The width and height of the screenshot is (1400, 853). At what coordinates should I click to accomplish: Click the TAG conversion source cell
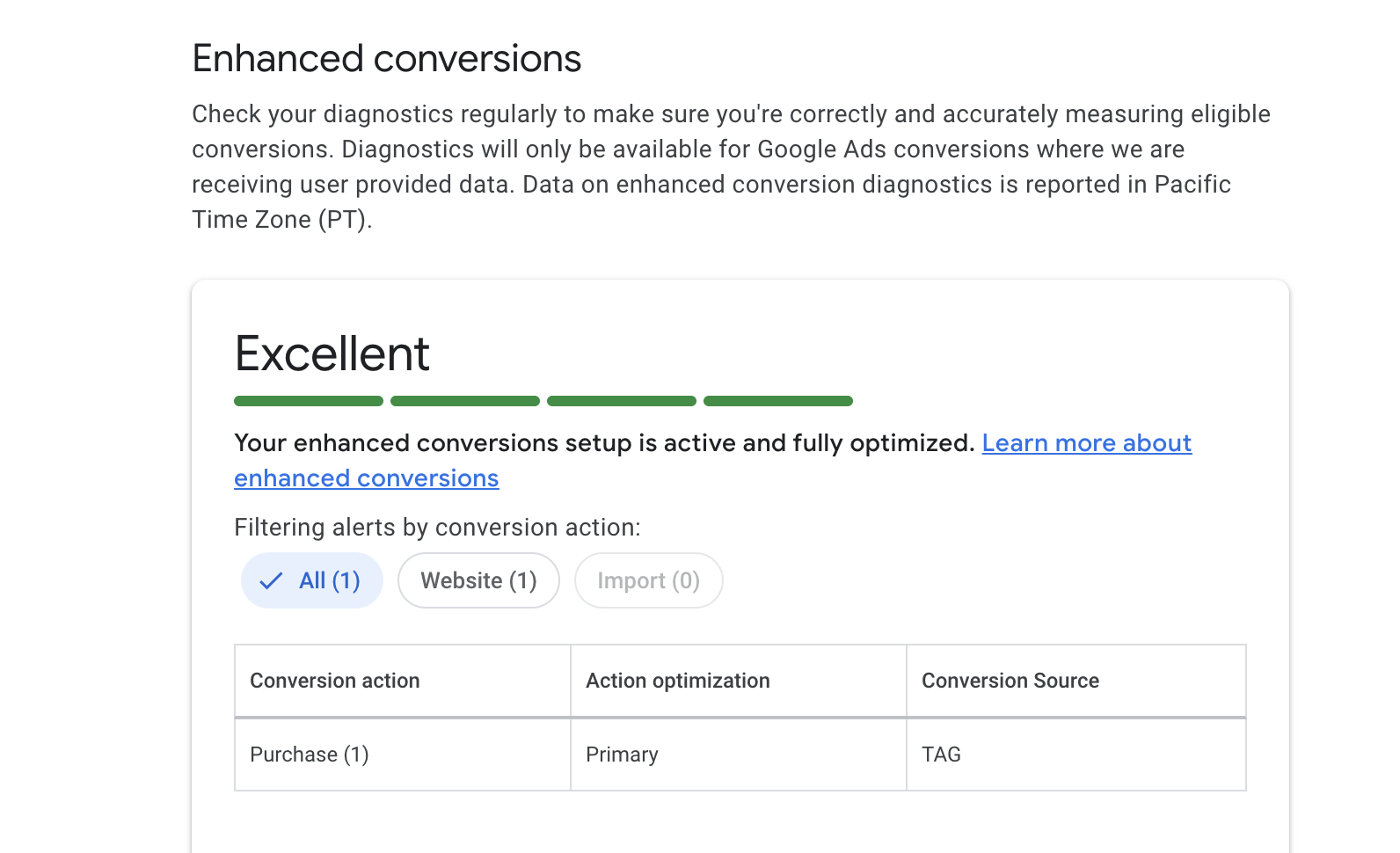click(1076, 755)
